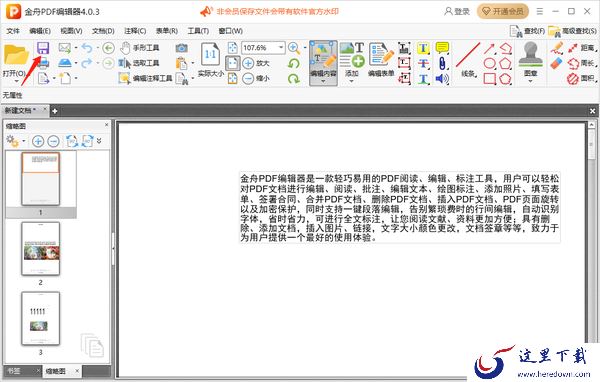This screenshot has height=382, width=600.
Task: Expand the 添加 add content dropdown arrow
Action: [x=351, y=81]
